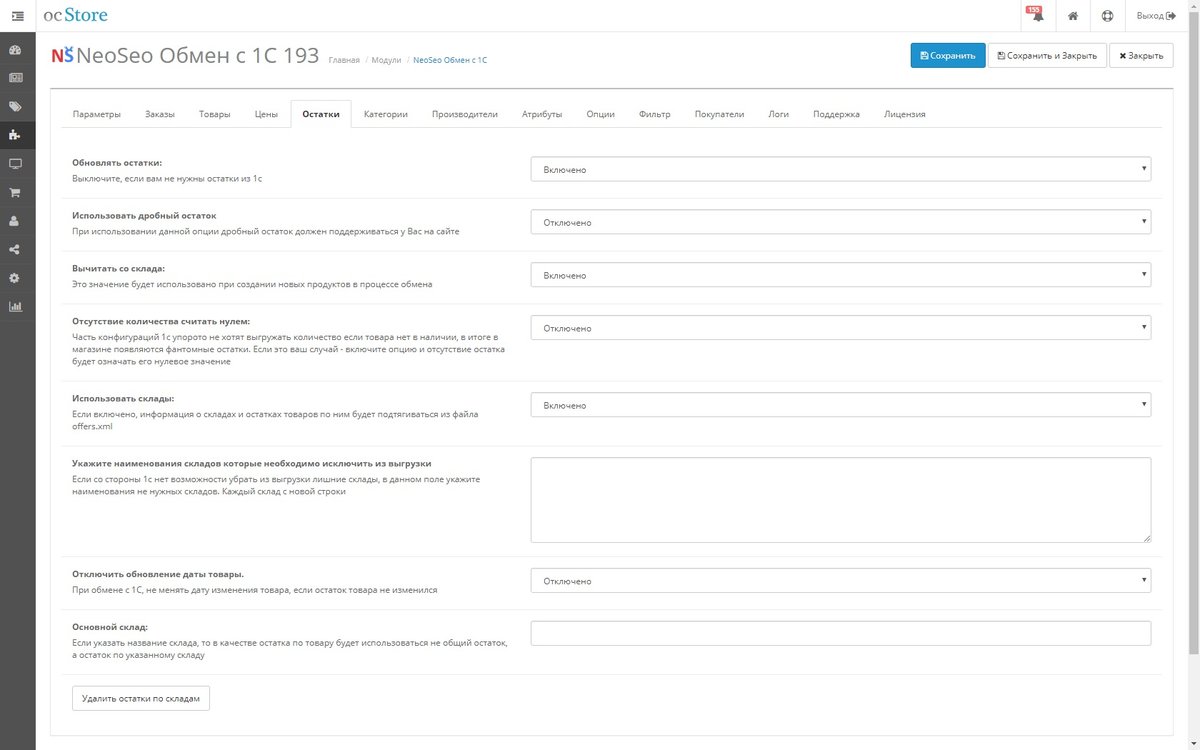Switch to the Параметры tab
This screenshot has height=750, width=1200.
point(97,114)
